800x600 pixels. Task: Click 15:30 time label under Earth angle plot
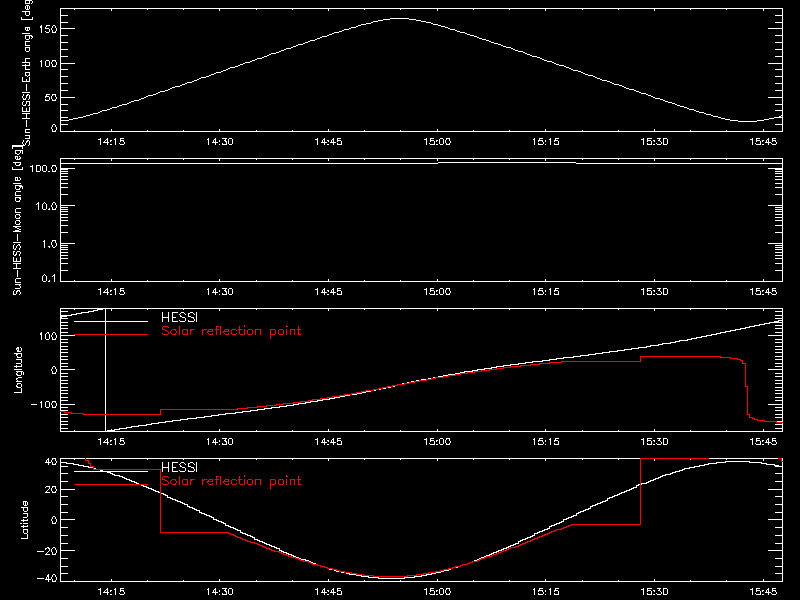point(655,141)
